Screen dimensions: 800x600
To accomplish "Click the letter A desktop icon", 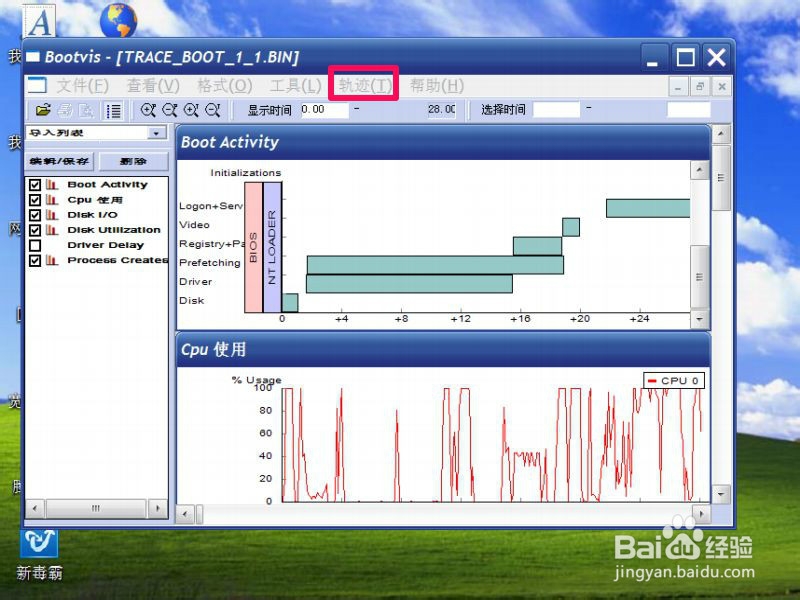I will 40,21.
